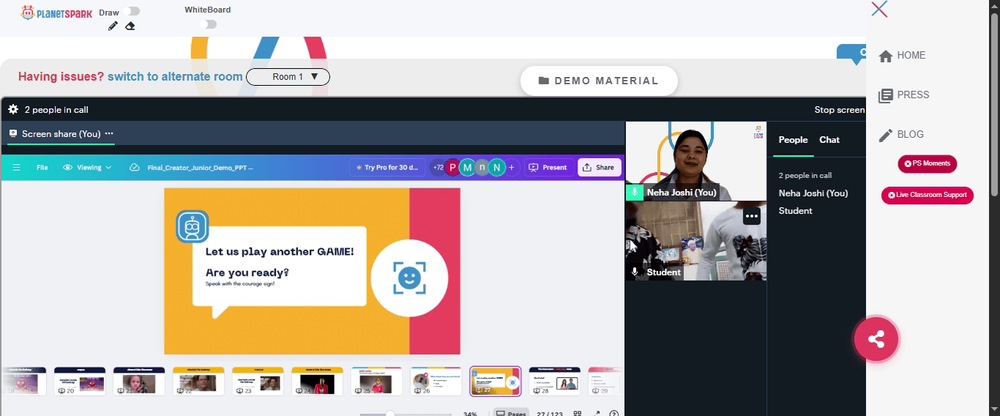1000x416 pixels.
Task: Adjust the zoom slider at 34%
Action: [x=390, y=413]
